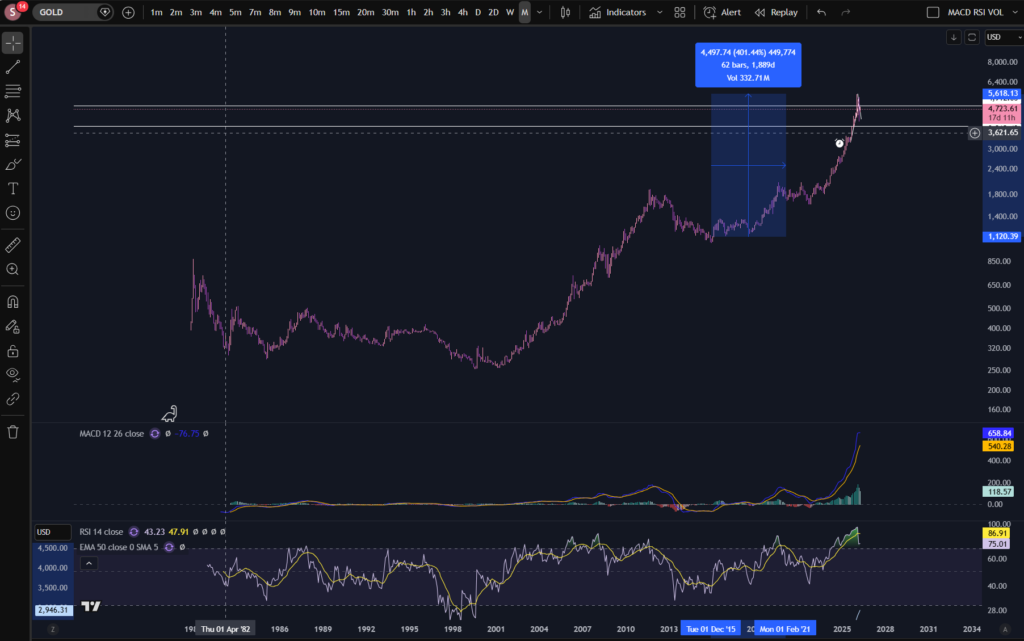This screenshot has width=1024, height=641.
Task: Select the W weekly timeframe
Action: click(510, 12)
